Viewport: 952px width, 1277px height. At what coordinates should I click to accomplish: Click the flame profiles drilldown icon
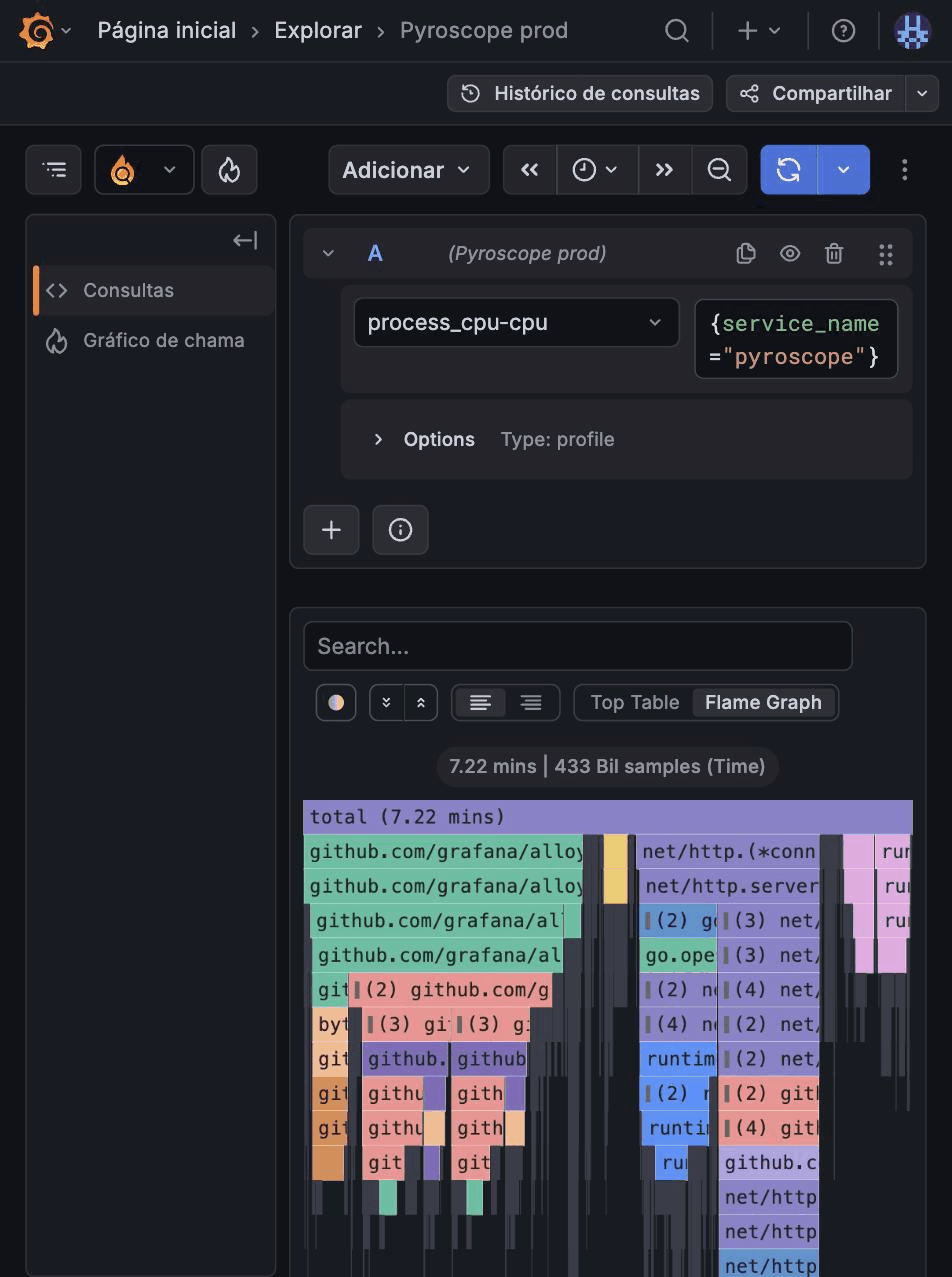[x=229, y=170]
